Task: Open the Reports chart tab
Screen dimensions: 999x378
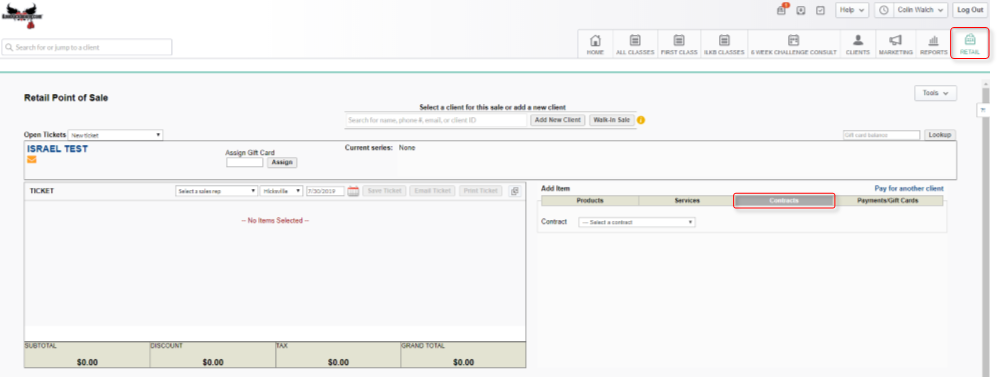Action: pos(933,45)
